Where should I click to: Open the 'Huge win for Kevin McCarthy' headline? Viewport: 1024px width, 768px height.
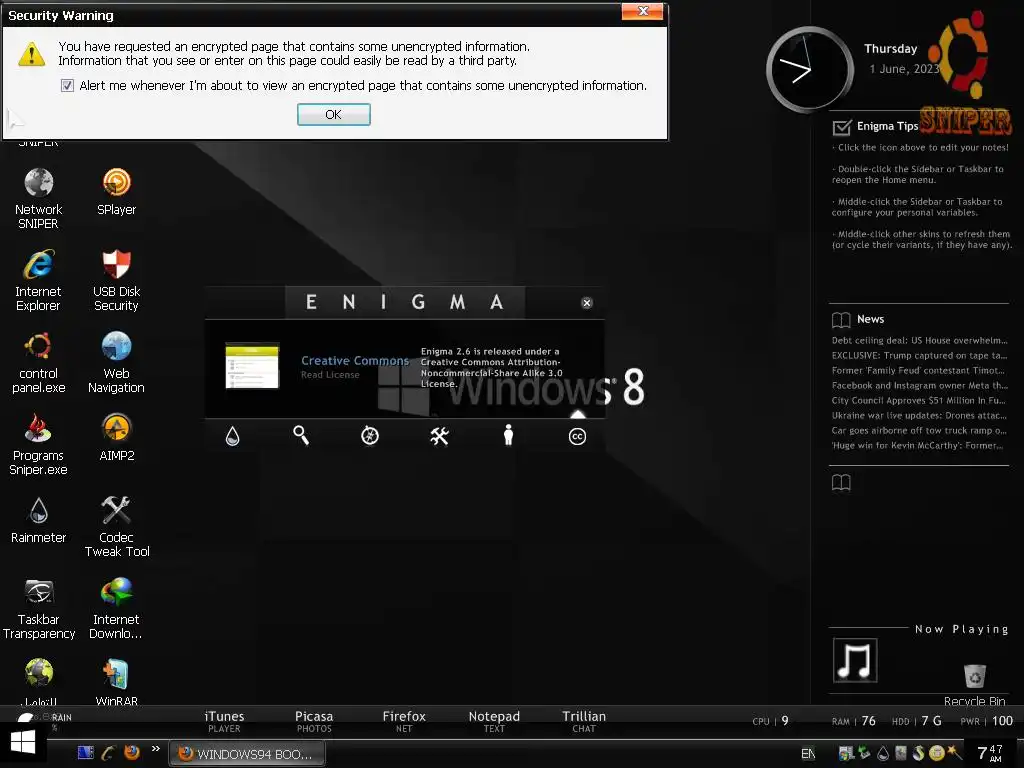click(x=920, y=445)
